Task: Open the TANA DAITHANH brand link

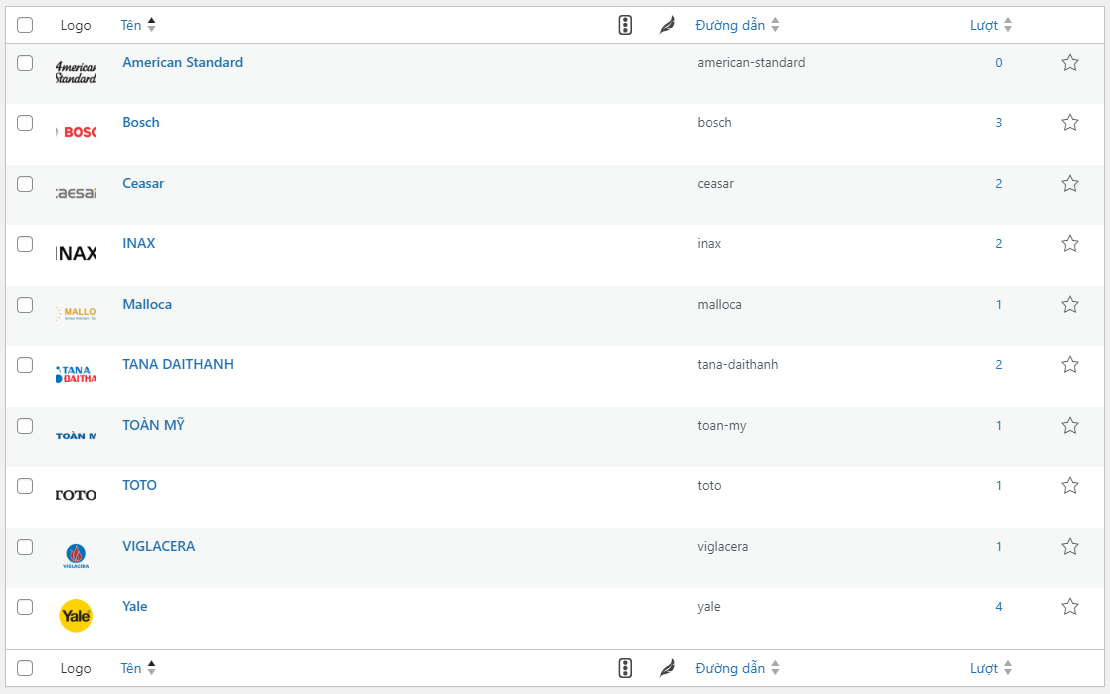Action: (178, 365)
